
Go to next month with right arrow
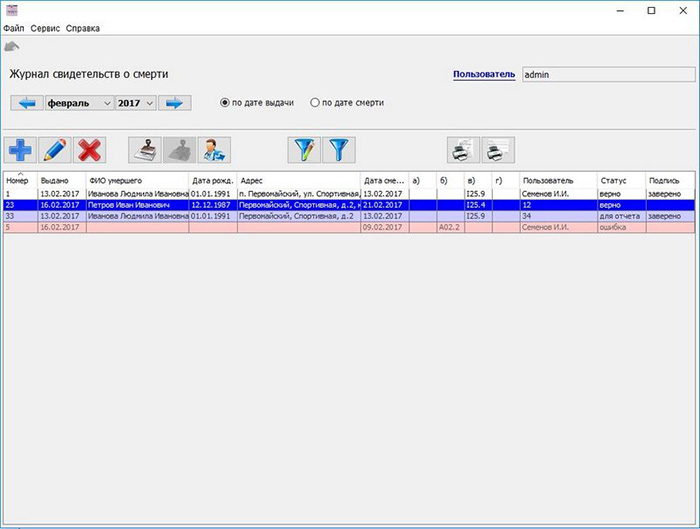click(x=175, y=103)
